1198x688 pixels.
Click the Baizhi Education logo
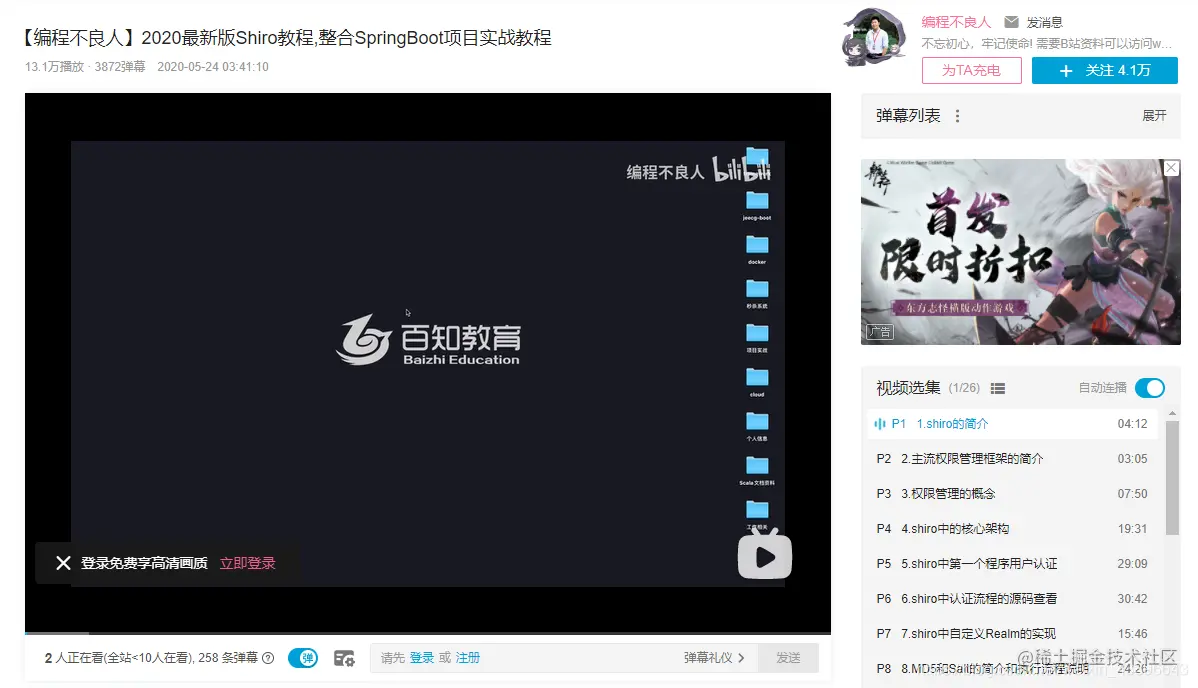point(429,339)
